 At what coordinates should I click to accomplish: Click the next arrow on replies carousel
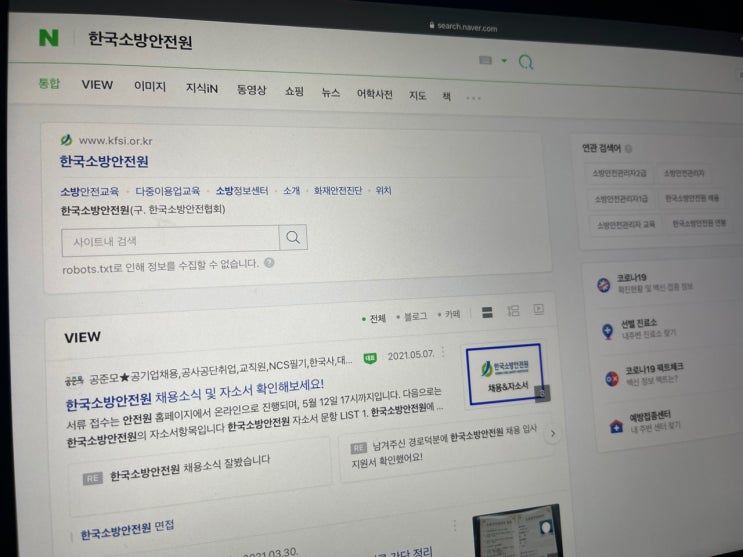tap(553, 433)
